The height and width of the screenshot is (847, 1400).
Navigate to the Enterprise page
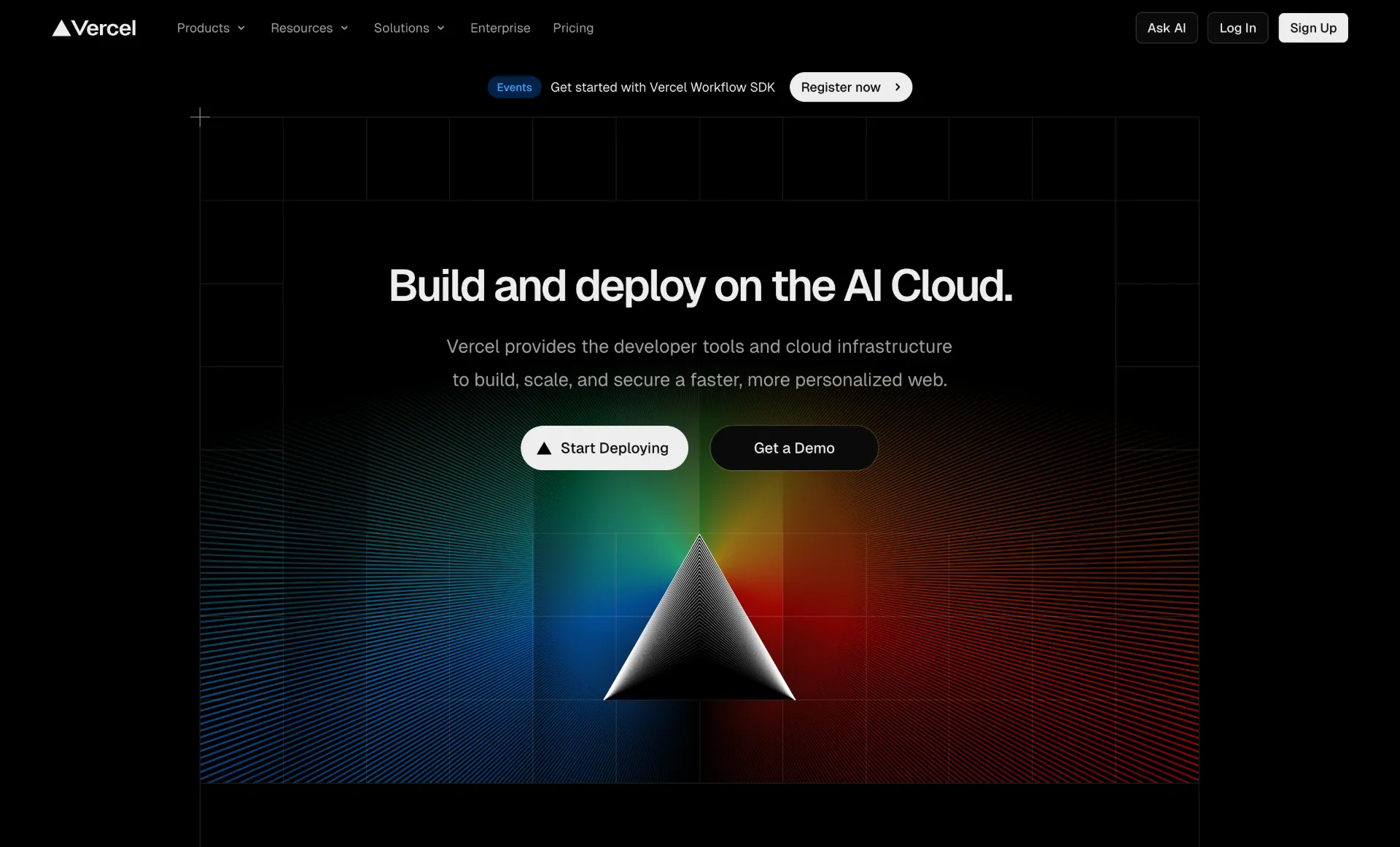(499, 28)
